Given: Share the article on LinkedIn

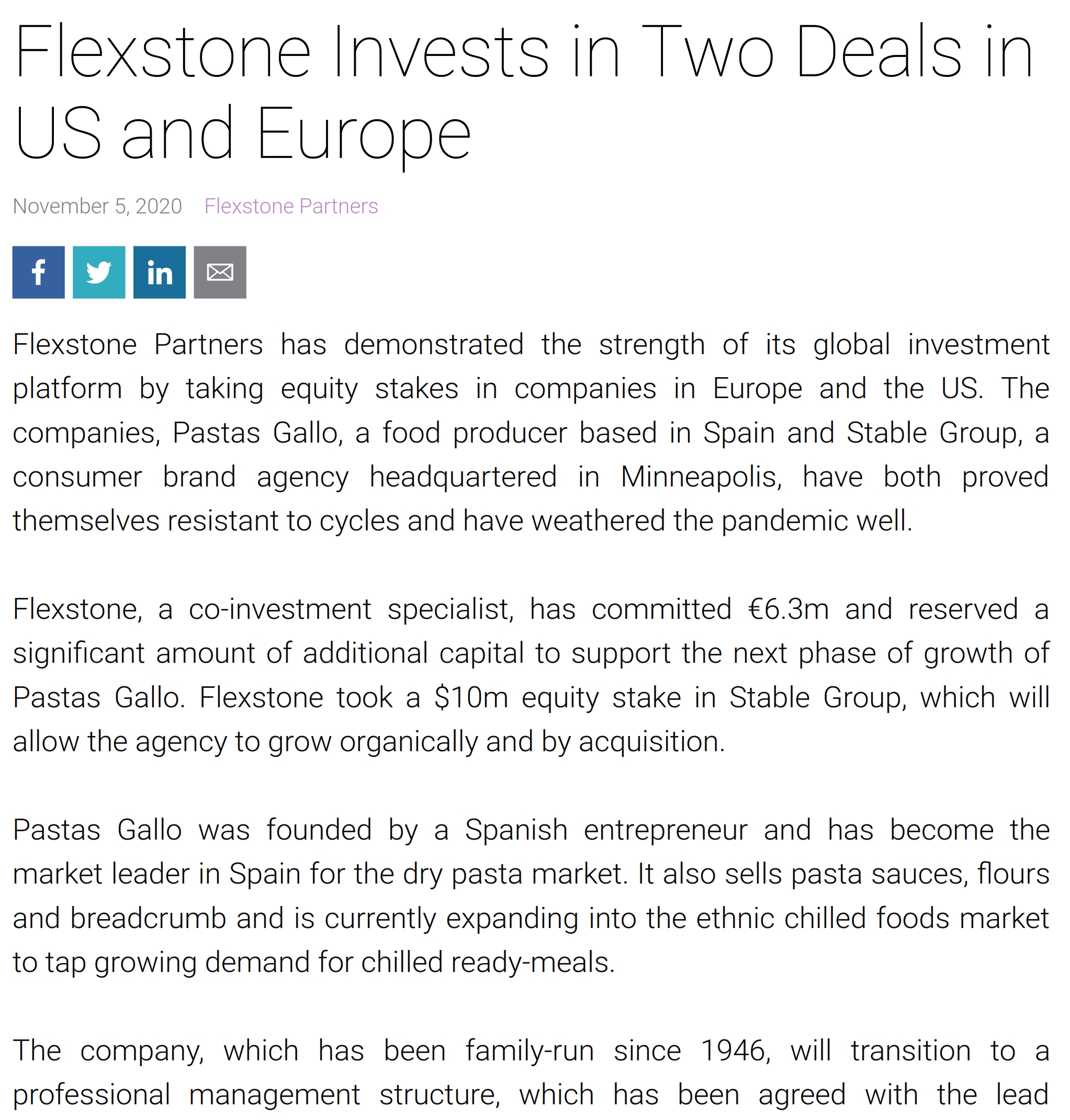Looking at the screenshot, I should pyautogui.click(x=159, y=272).
